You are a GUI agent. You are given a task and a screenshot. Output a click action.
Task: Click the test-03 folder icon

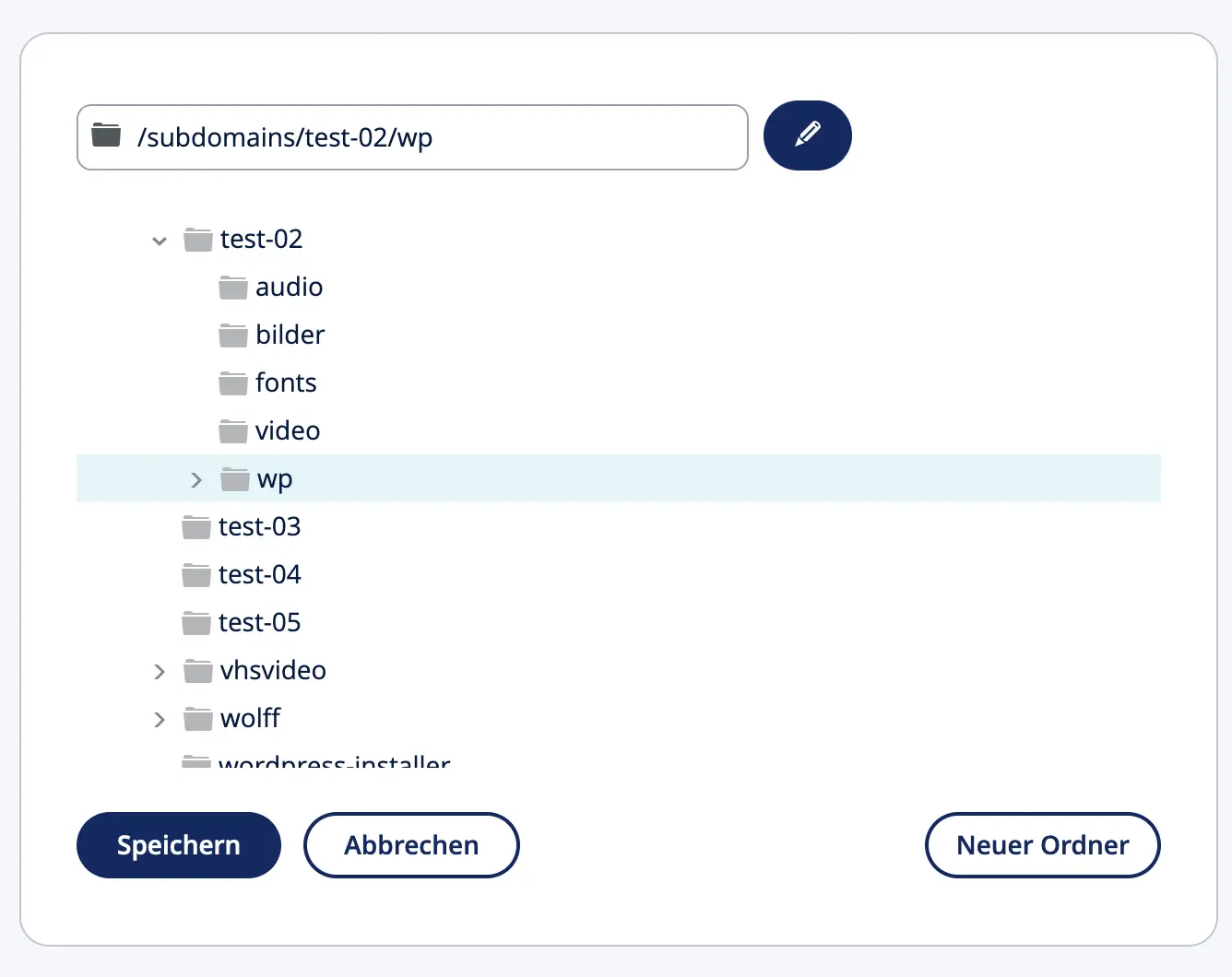195,527
